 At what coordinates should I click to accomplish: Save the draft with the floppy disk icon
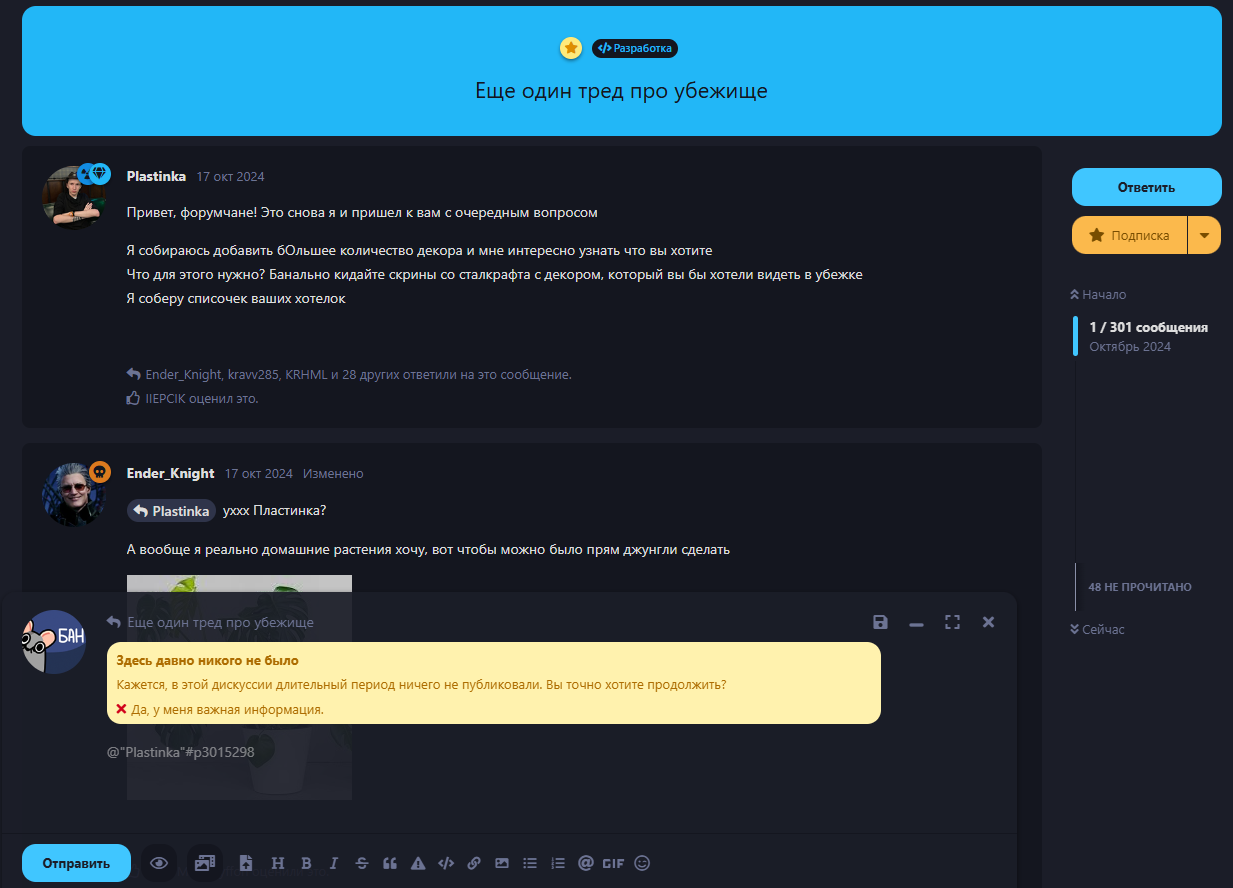(880, 622)
